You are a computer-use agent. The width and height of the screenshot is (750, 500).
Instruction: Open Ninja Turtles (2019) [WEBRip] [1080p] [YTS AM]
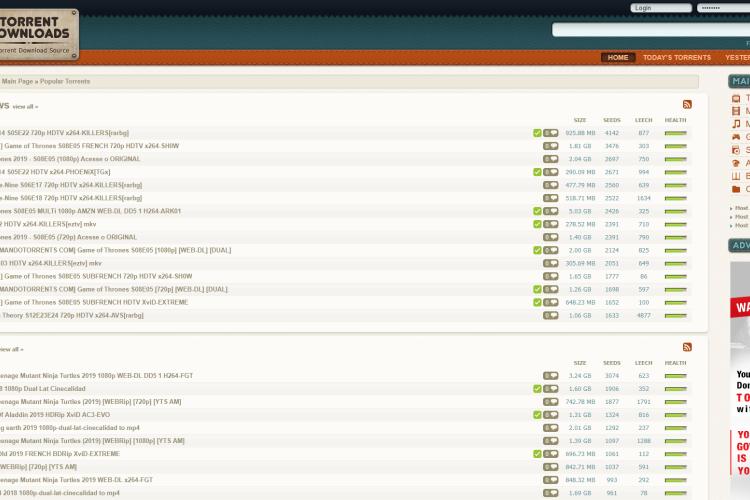pos(92,441)
